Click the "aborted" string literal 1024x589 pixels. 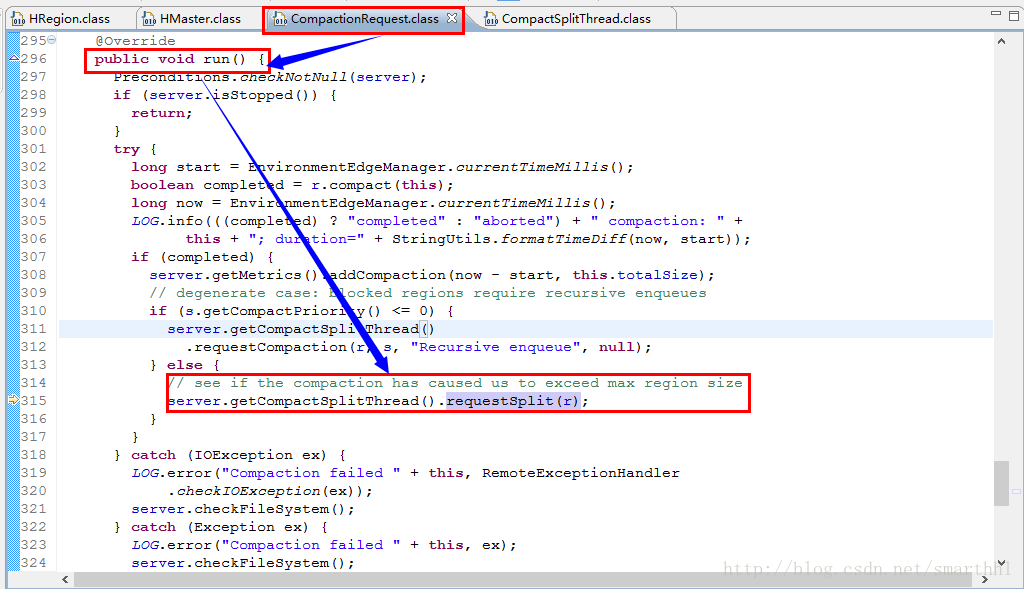pos(513,221)
